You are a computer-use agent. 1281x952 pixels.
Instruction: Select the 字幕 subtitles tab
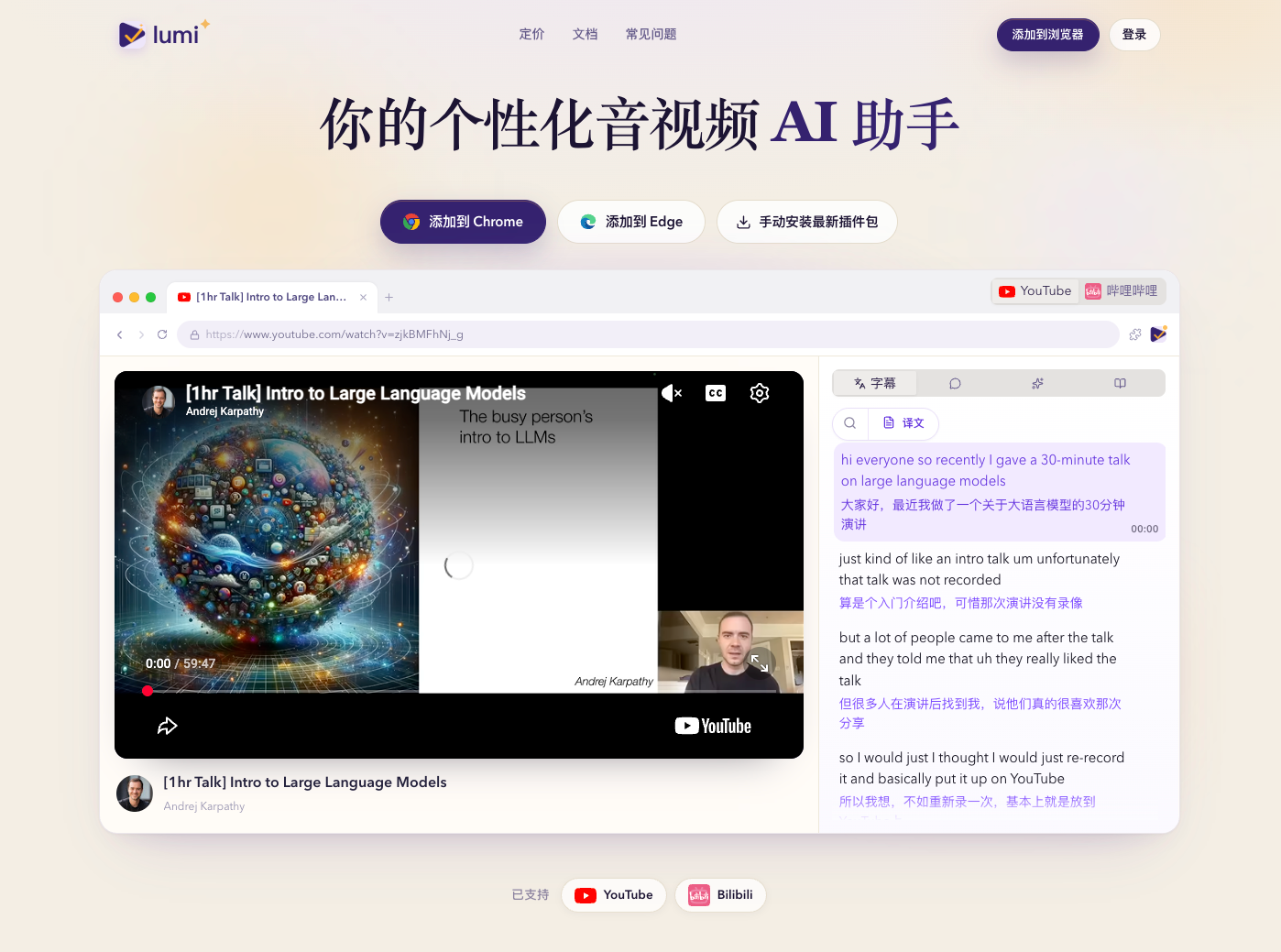875,383
